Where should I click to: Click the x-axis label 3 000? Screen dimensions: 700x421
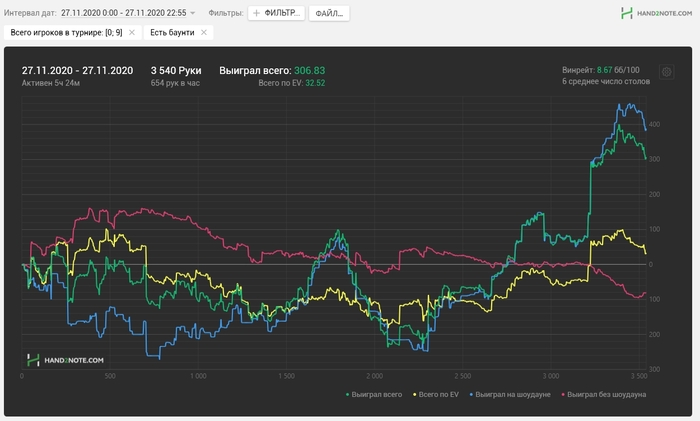click(x=551, y=376)
